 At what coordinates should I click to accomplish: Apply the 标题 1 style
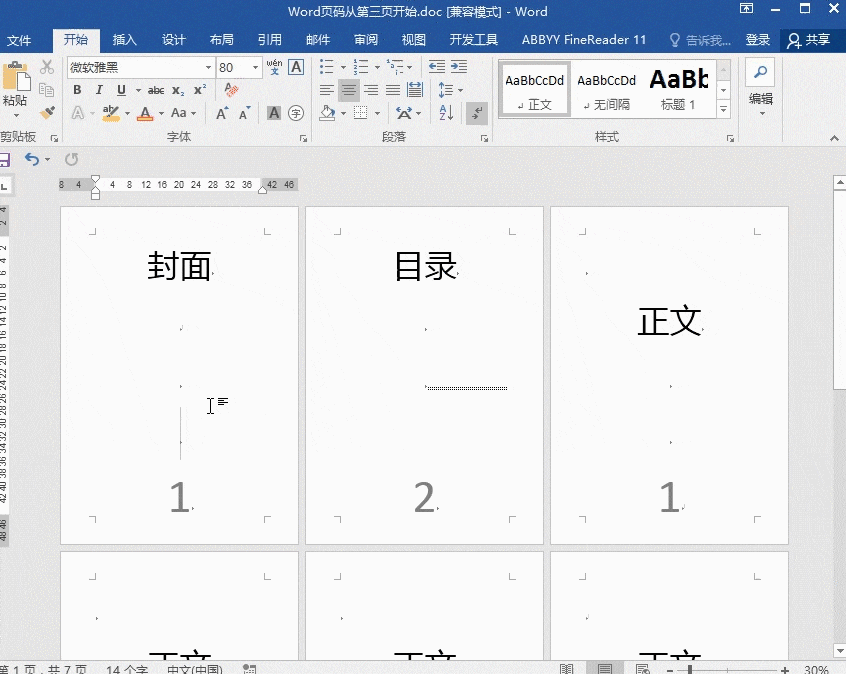point(678,89)
